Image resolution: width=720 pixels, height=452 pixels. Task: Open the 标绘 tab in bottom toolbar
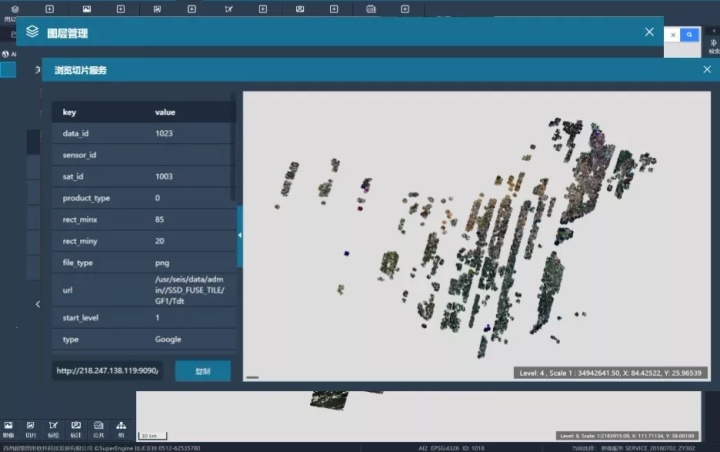click(53, 429)
